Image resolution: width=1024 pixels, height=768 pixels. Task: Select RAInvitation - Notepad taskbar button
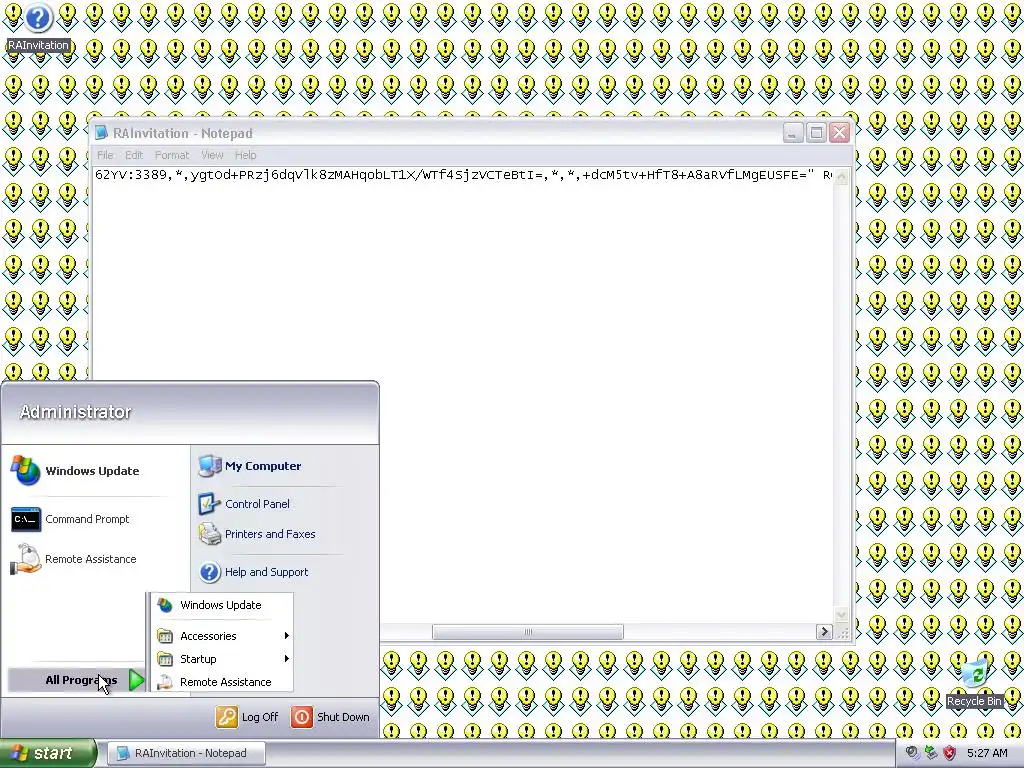pyautogui.click(x=186, y=753)
